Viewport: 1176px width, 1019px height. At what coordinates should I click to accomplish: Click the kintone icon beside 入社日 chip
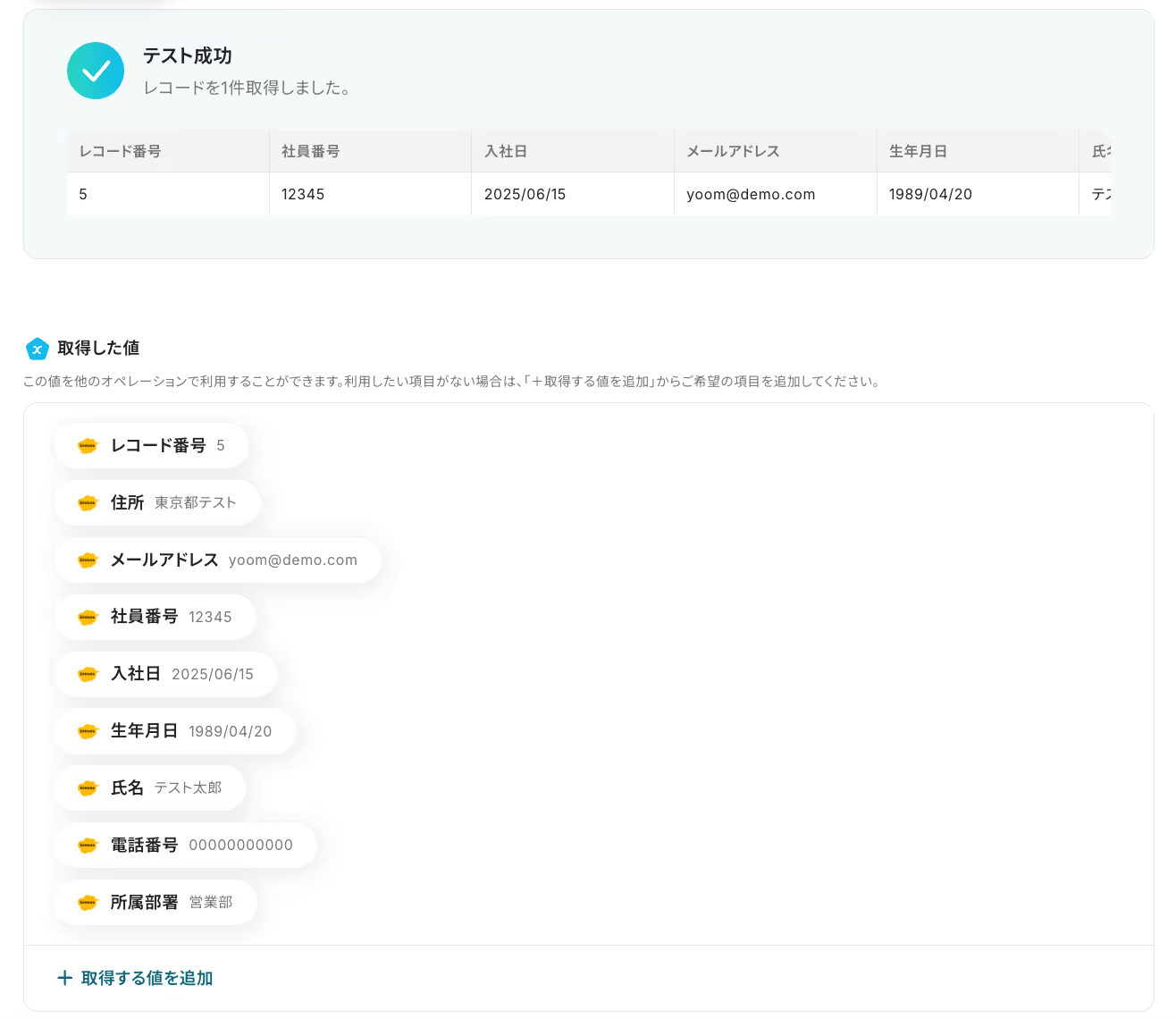88,675
